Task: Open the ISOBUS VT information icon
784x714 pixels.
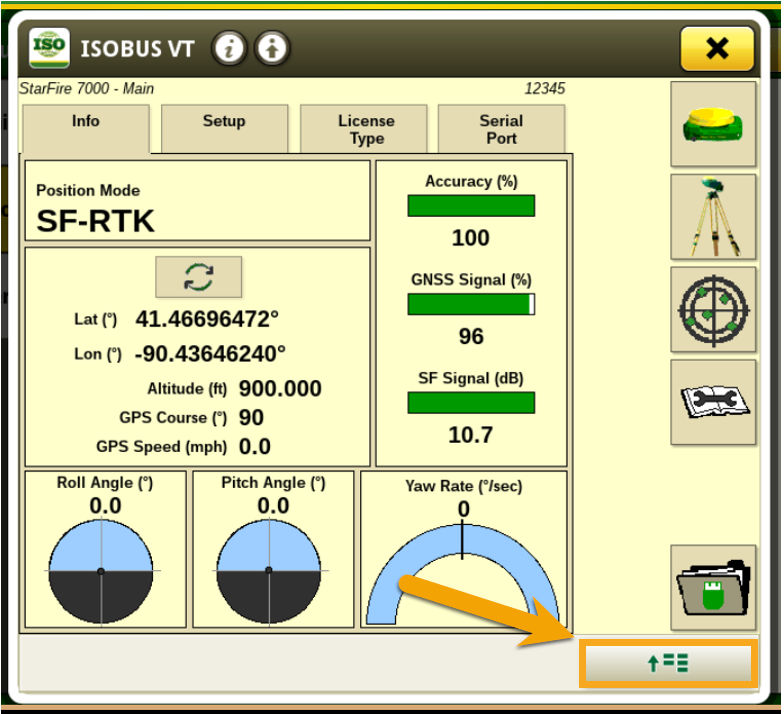Action: tap(229, 48)
